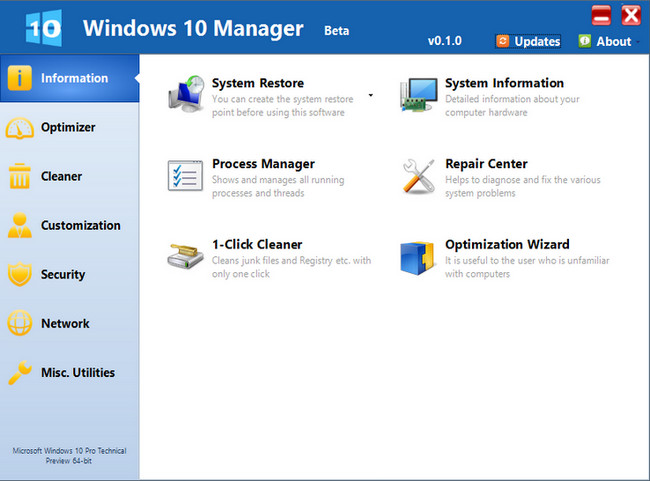Click the Cleaner trash bin icon
650x481 pixels.
click(x=20, y=177)
